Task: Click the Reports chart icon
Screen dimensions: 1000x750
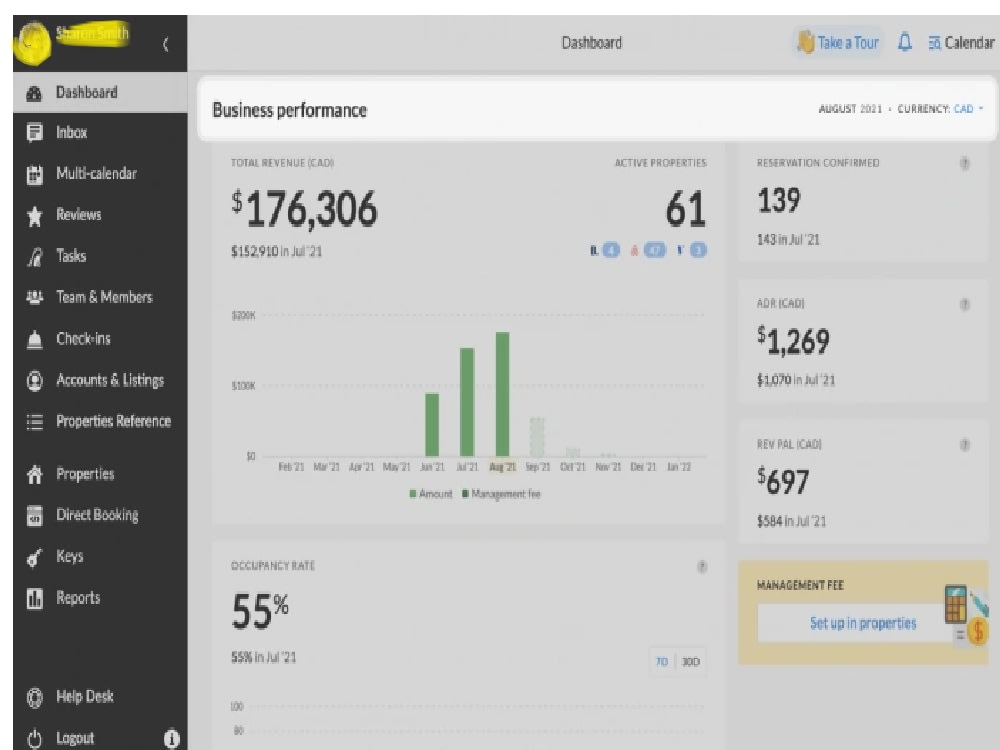Action: (34, 599)
